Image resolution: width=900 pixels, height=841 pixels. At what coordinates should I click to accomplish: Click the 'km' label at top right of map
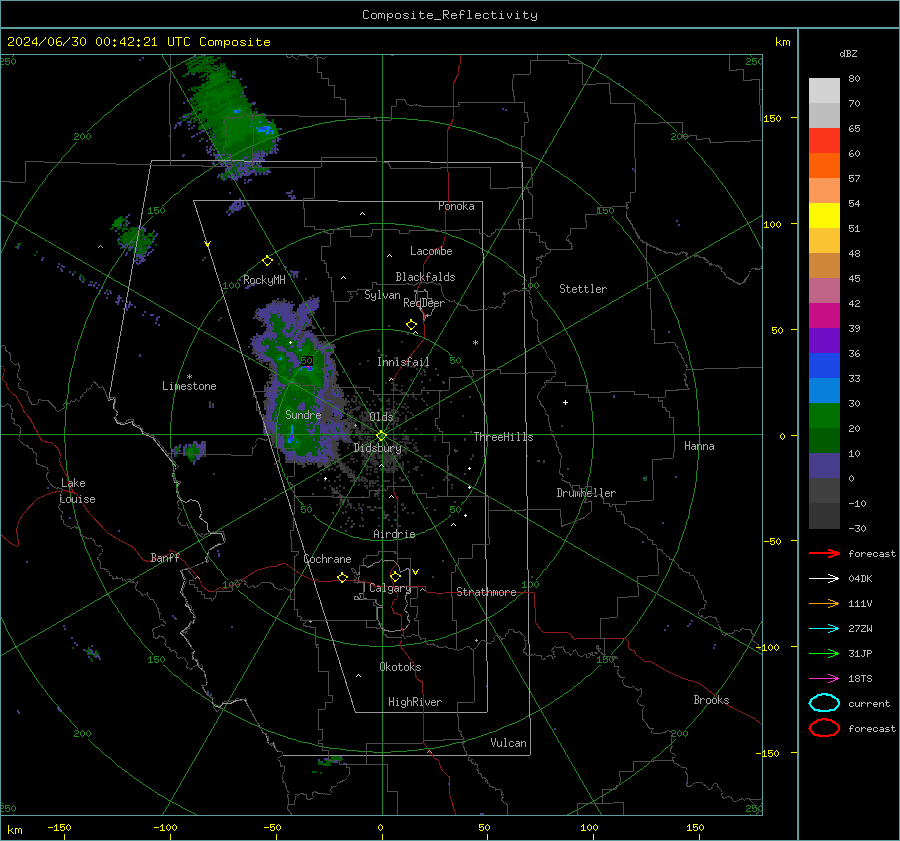[782, 42]
